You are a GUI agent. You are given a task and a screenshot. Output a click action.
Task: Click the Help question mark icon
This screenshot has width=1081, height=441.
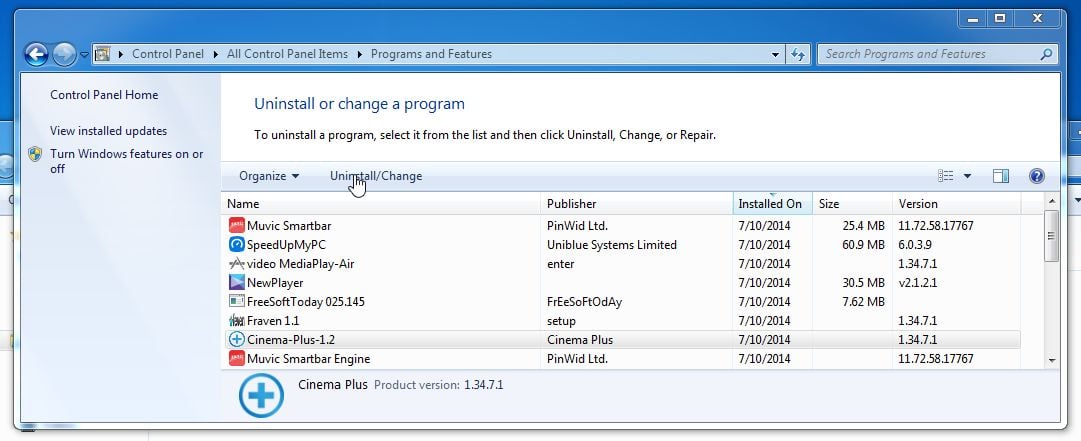1036,176
